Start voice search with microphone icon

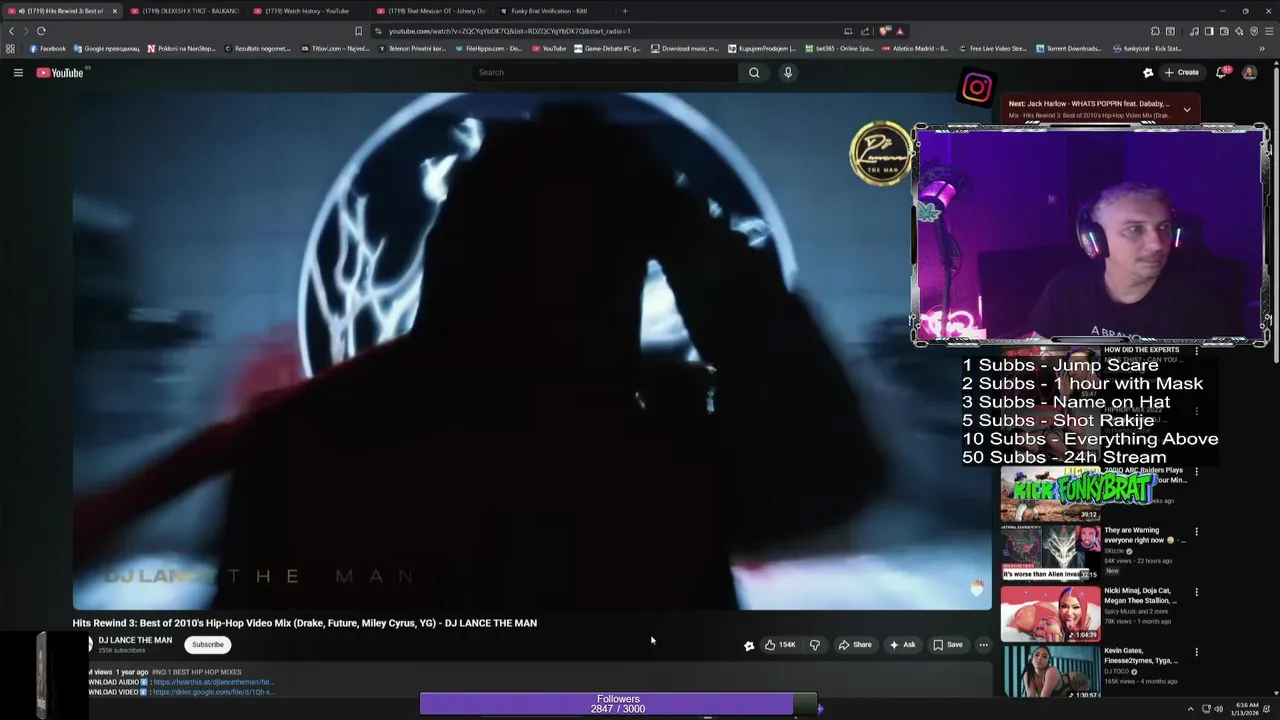pyautogui.click(x=788, y=72)
